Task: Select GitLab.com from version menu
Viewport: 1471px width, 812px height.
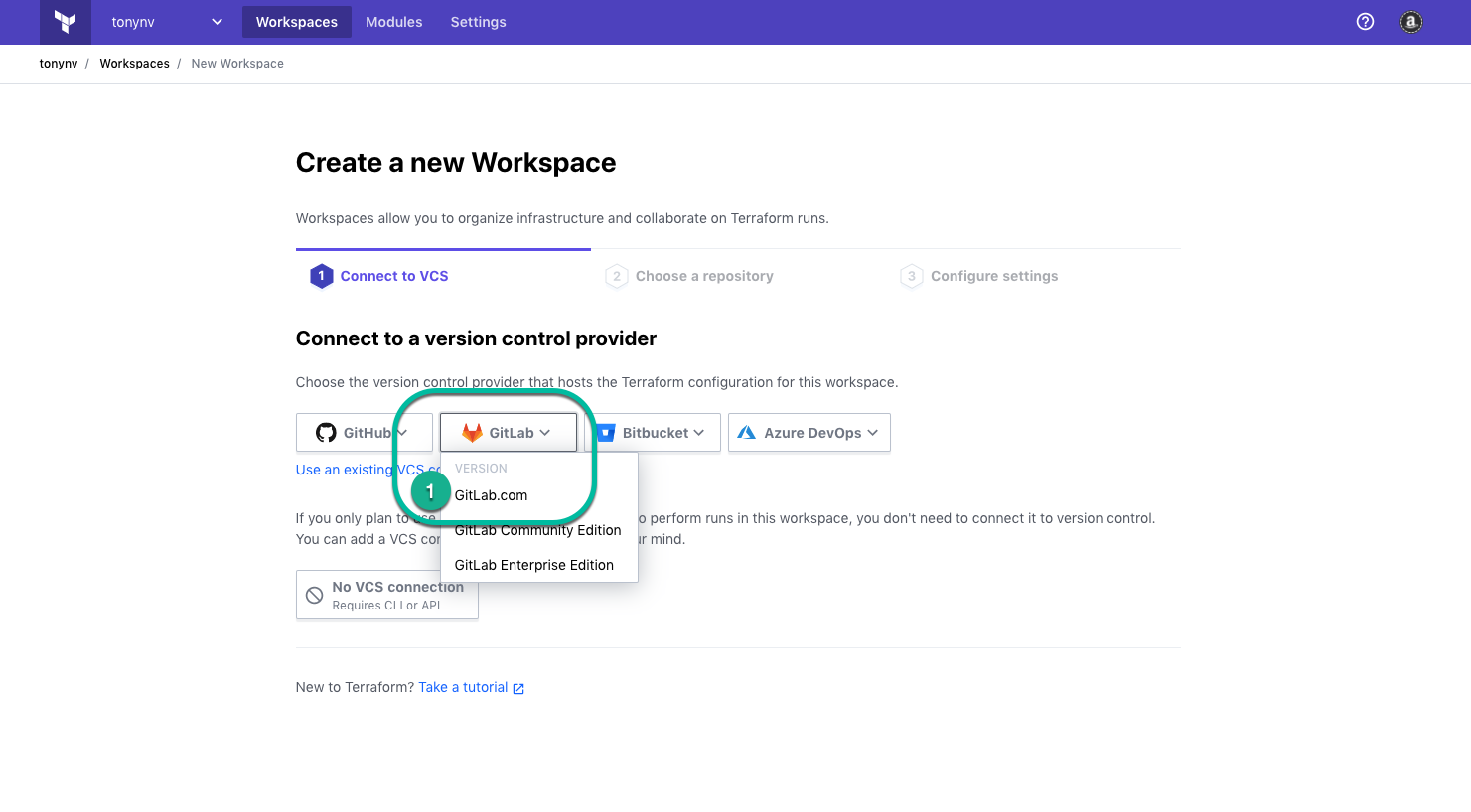Action: coord(539,495)
